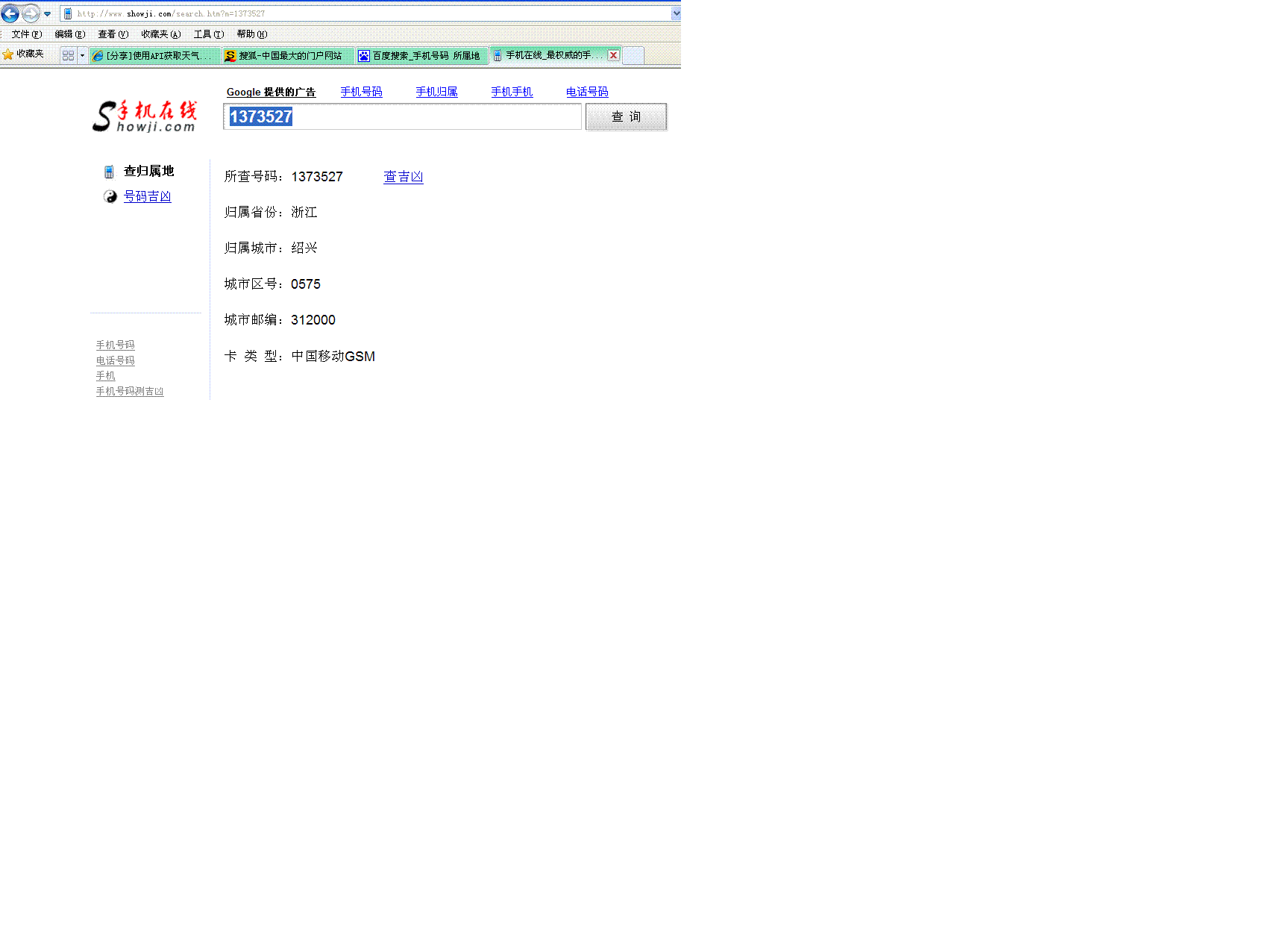Click the 查询 search button
1271x952 pixels.
[626, 117]
